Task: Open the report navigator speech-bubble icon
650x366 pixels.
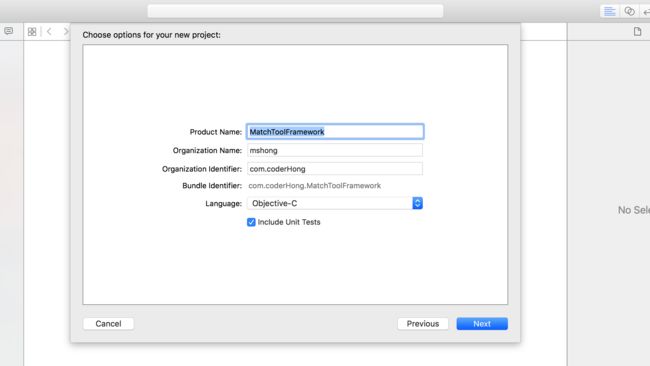Action: coord(8,31)
